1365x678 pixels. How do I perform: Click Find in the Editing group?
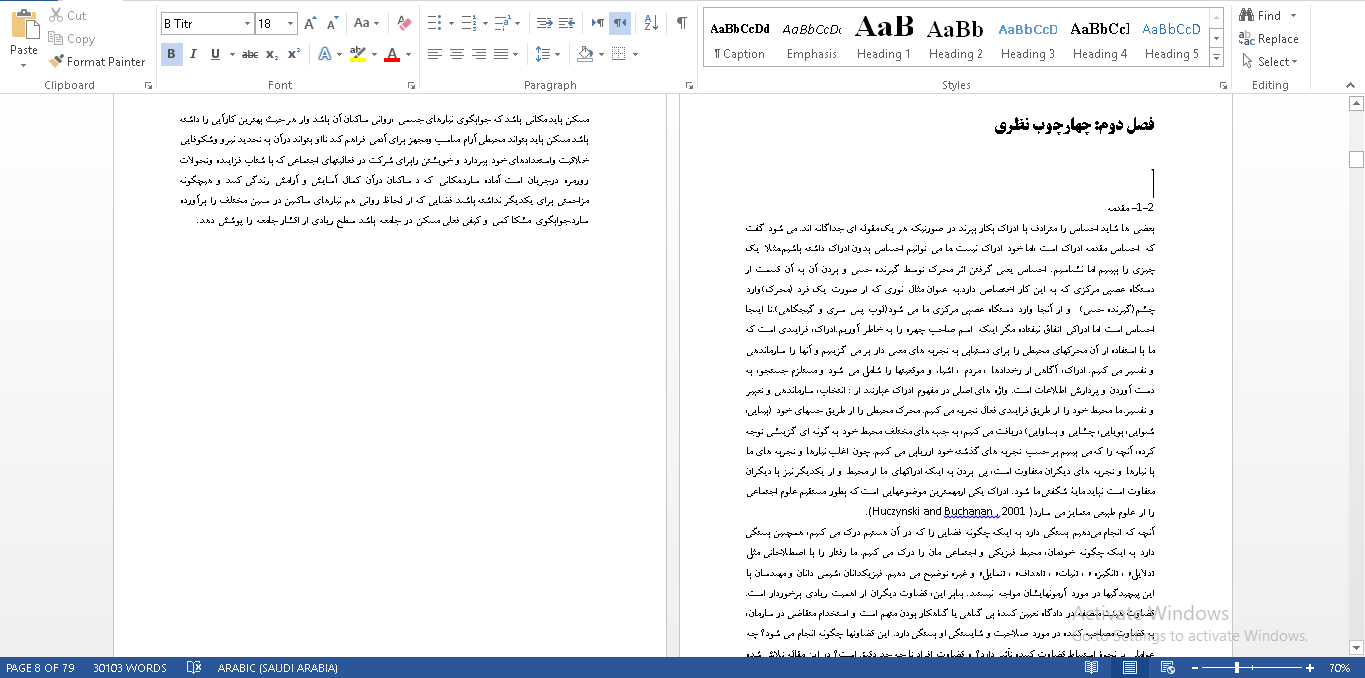click(1260, 16)
